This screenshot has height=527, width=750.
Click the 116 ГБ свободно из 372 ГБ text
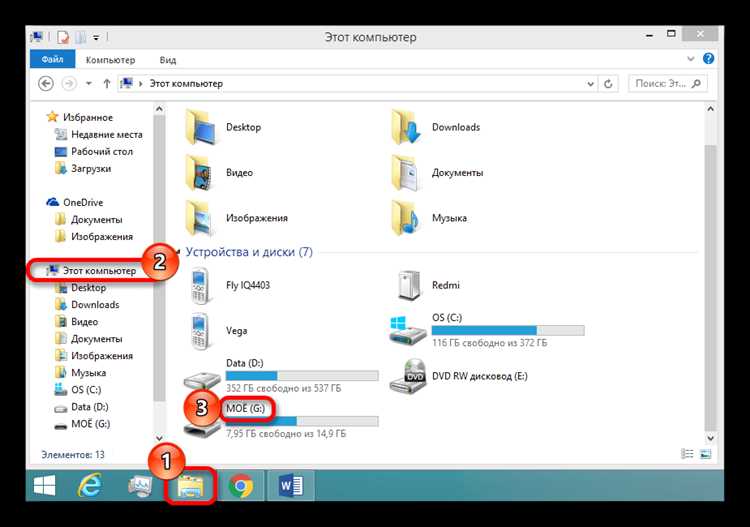point(489,343)
